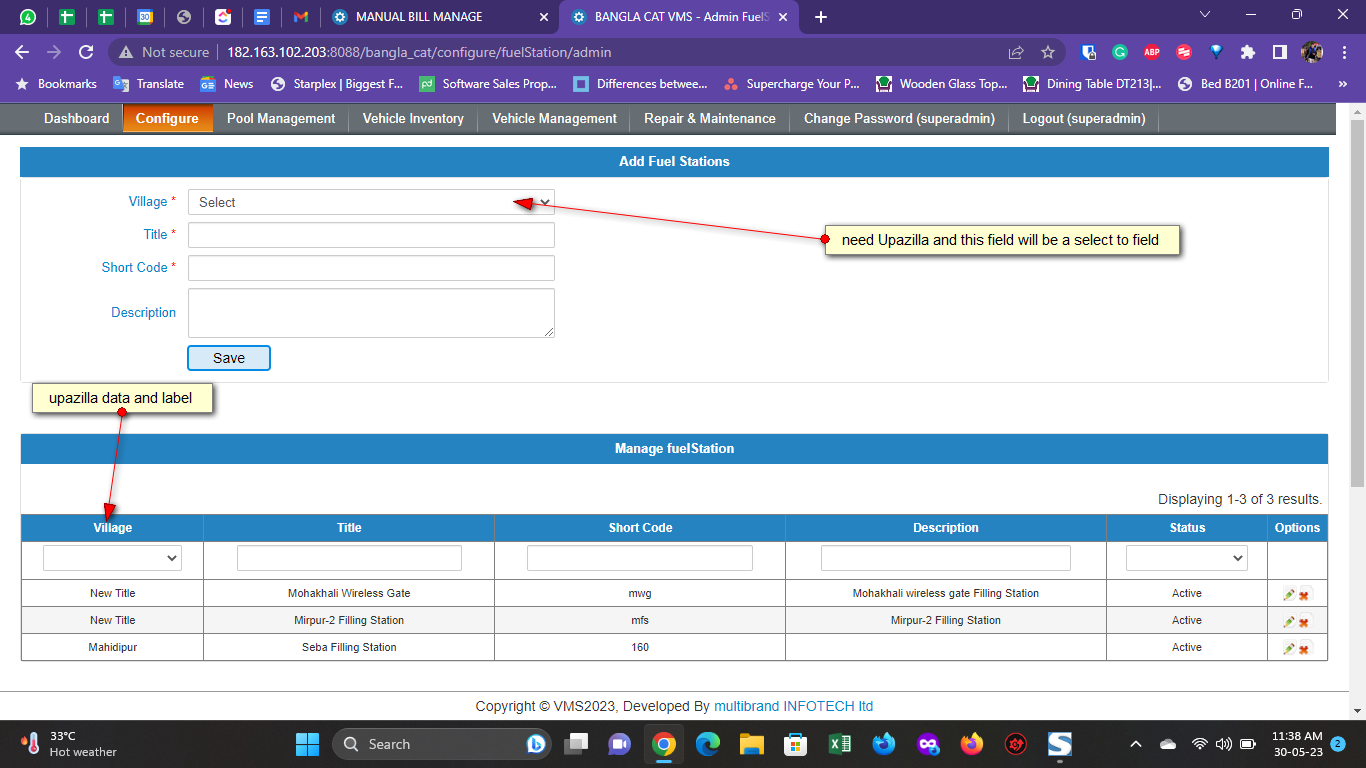This screenshot has width=1366, height=768.
Task: Sort the table by Village column
Action: pos(112,528)
